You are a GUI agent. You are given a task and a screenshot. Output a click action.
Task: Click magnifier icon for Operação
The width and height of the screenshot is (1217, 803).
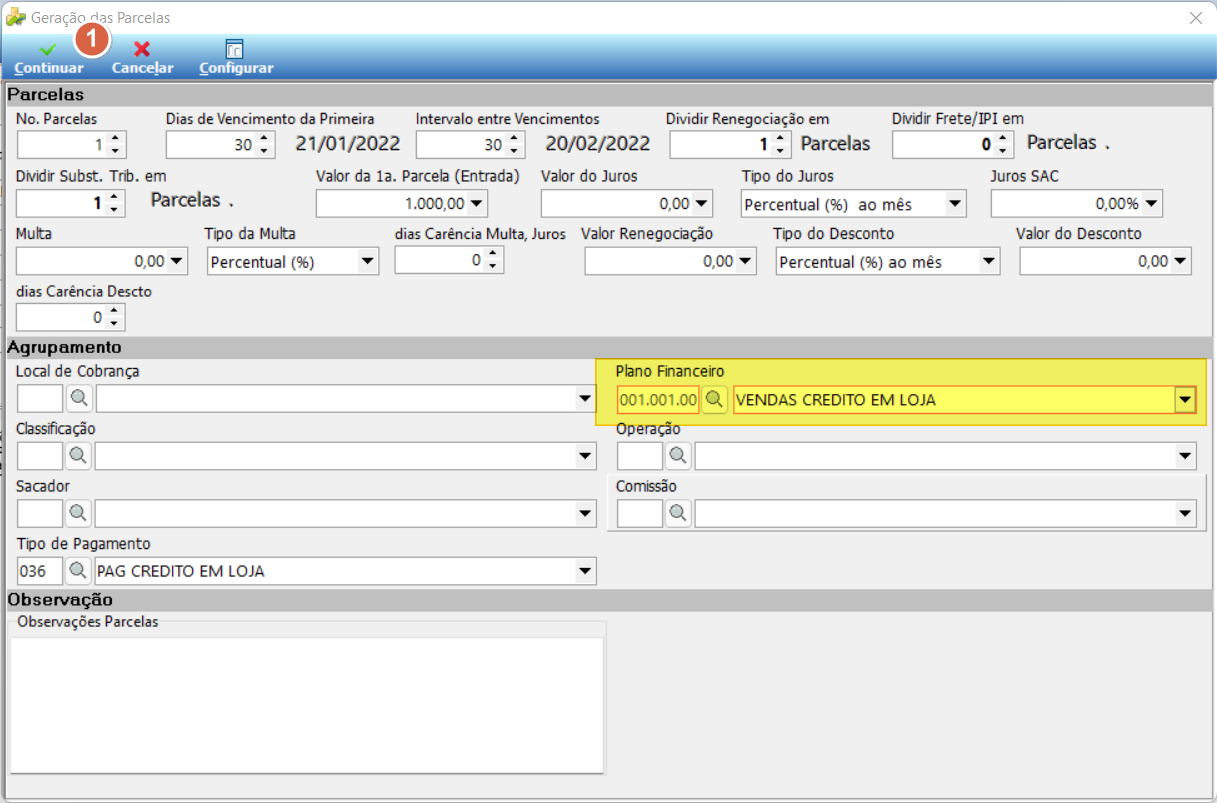click(x=678, y=456)
